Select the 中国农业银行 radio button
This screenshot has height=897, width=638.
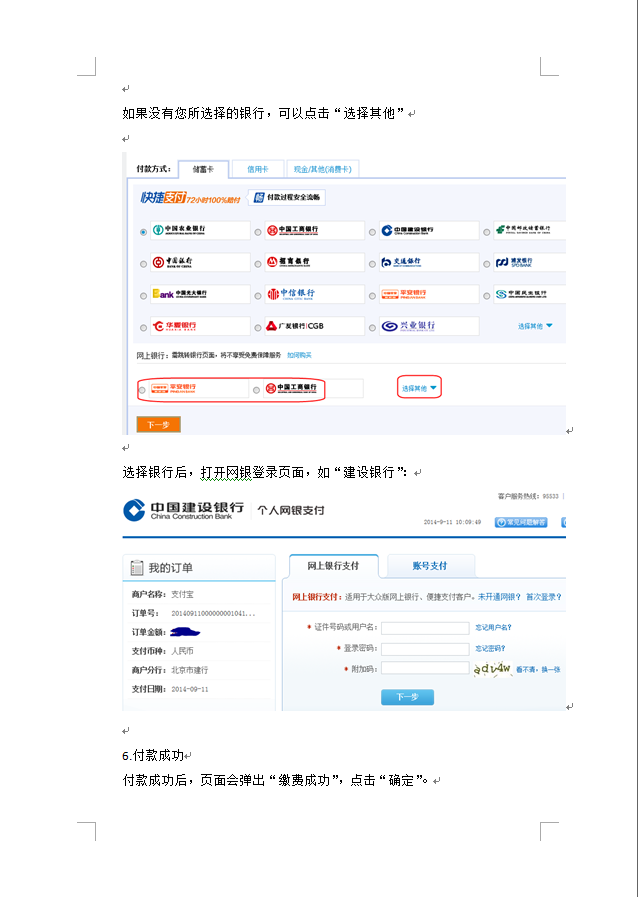coord(143,232)
